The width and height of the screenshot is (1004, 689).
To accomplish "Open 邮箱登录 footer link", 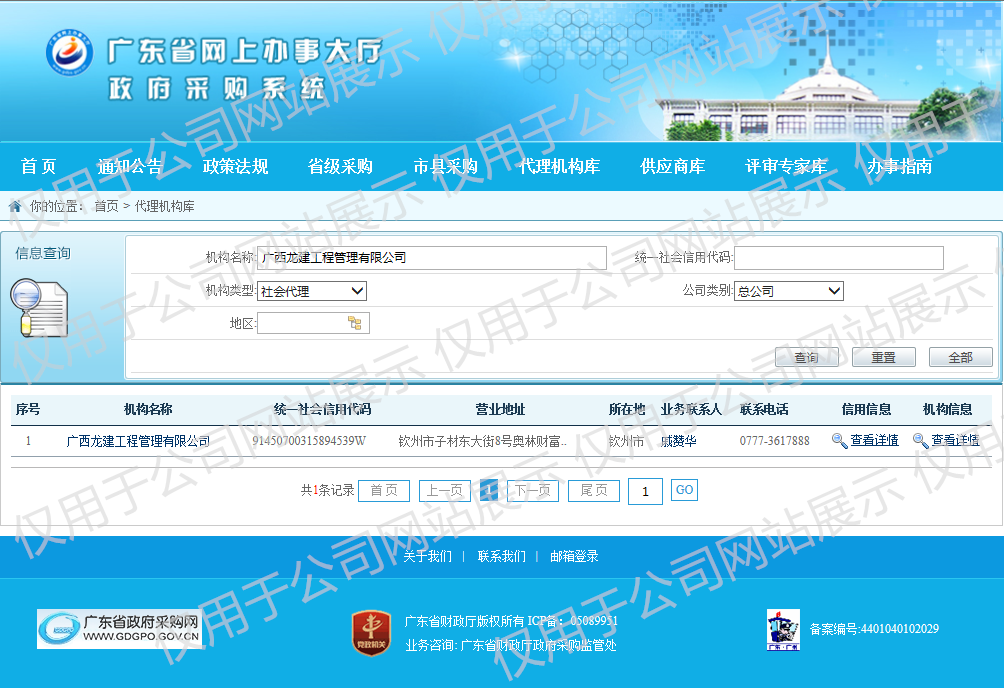I will point(574,556).
